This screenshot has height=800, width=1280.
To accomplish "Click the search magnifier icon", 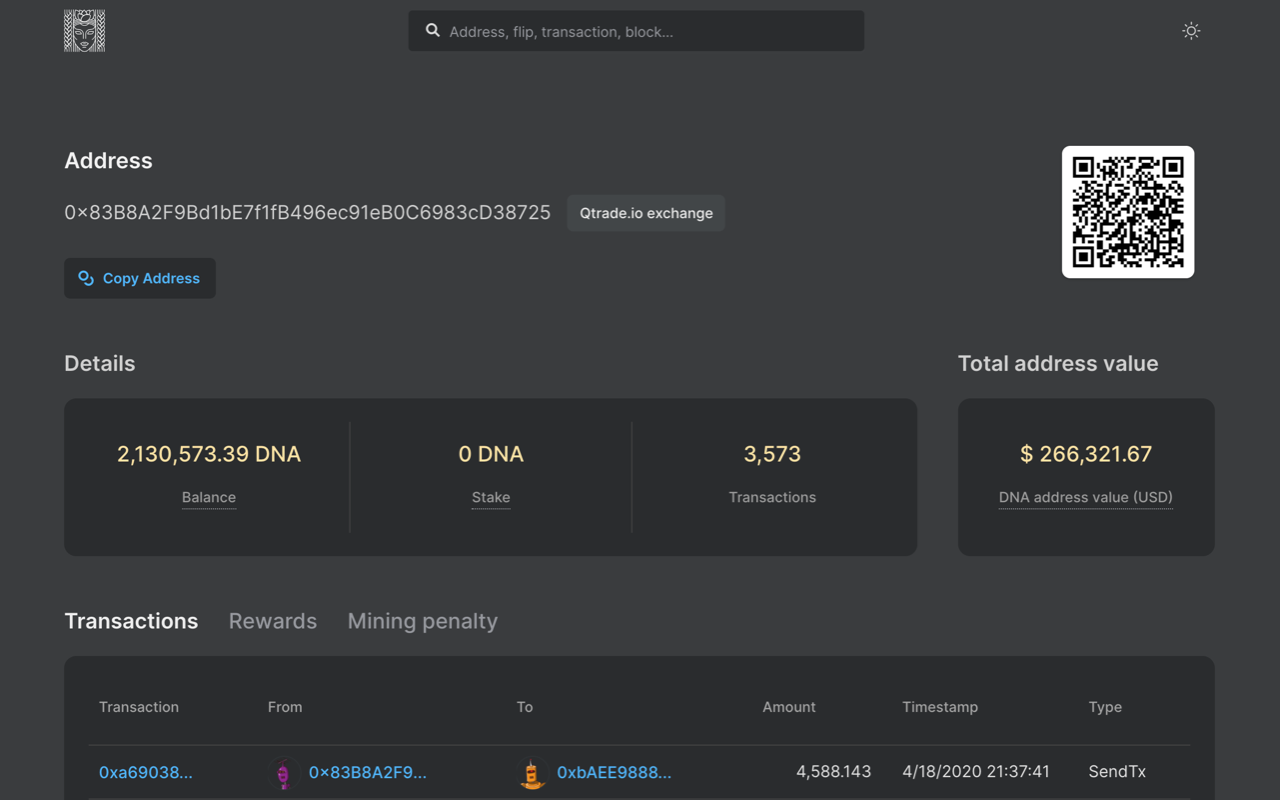I will [x=433, y=31].
